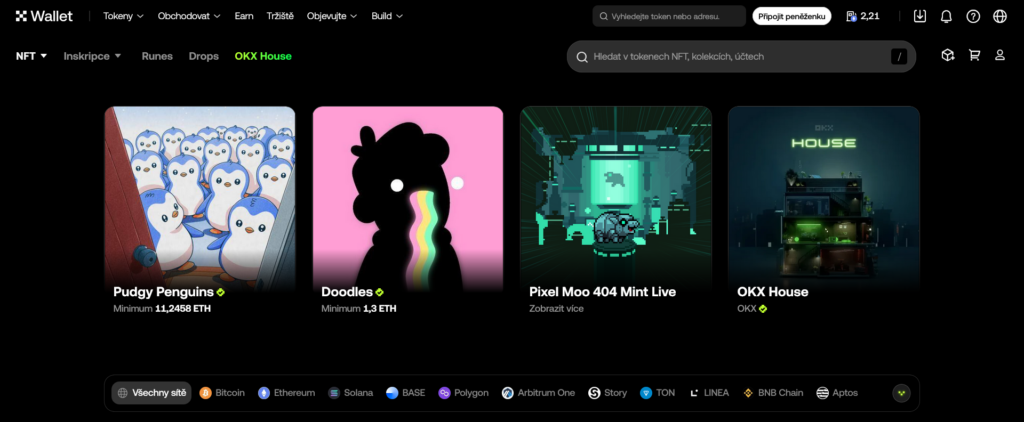Expand the Objevujte dropdown menu
The width and height of the screenshot is (1024, 422).
[332, 16]
